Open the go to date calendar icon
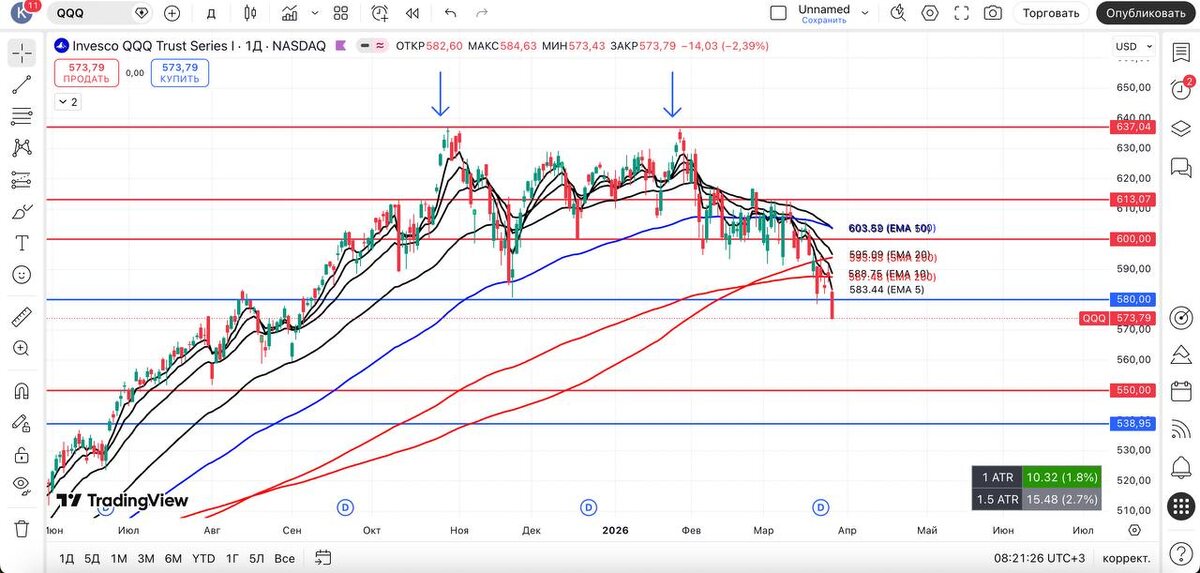 [x=323, y=557]
